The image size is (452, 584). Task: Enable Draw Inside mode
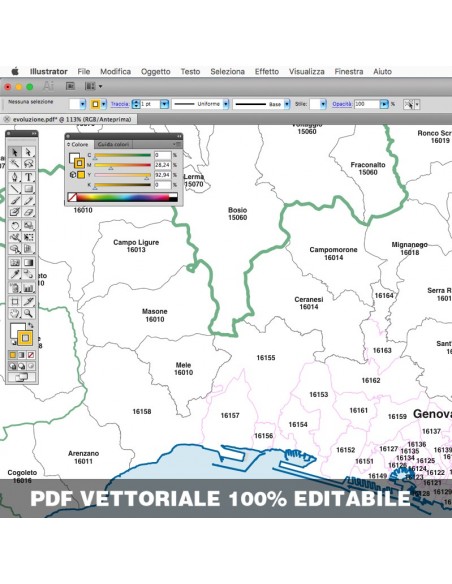31,366
